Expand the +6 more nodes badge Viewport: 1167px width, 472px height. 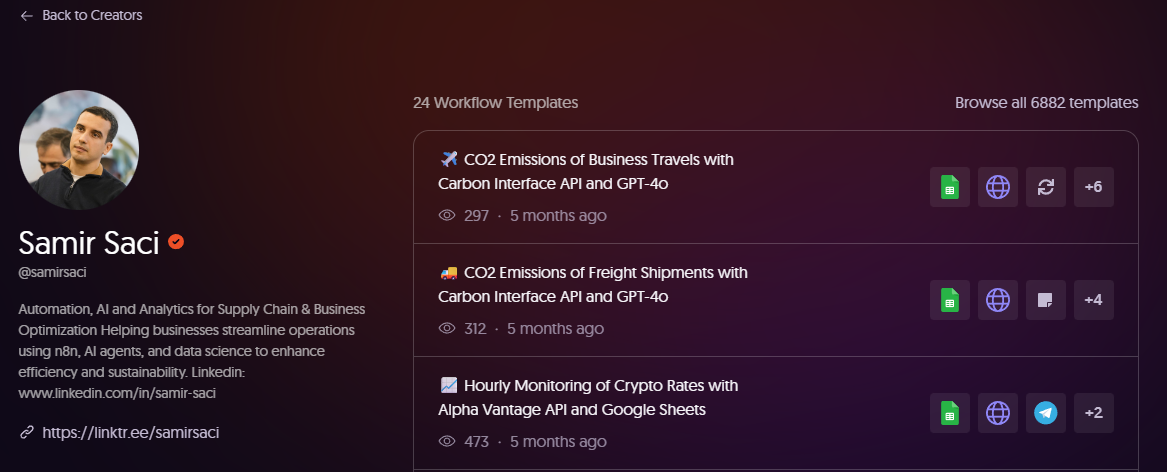tap(1094, 187)
